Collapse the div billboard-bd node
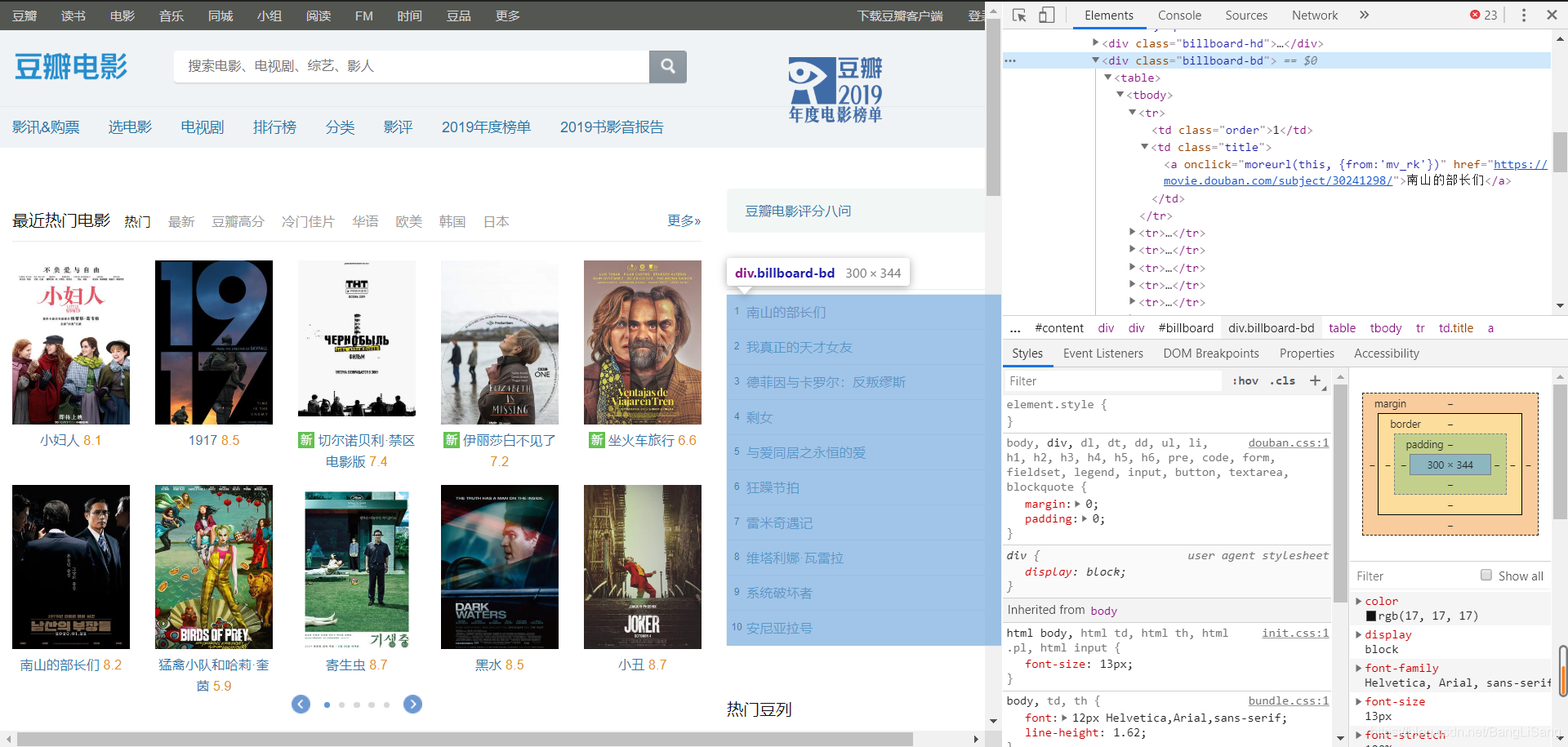The width and height of the screenshot is (1568, 747). coord(1095,60)
